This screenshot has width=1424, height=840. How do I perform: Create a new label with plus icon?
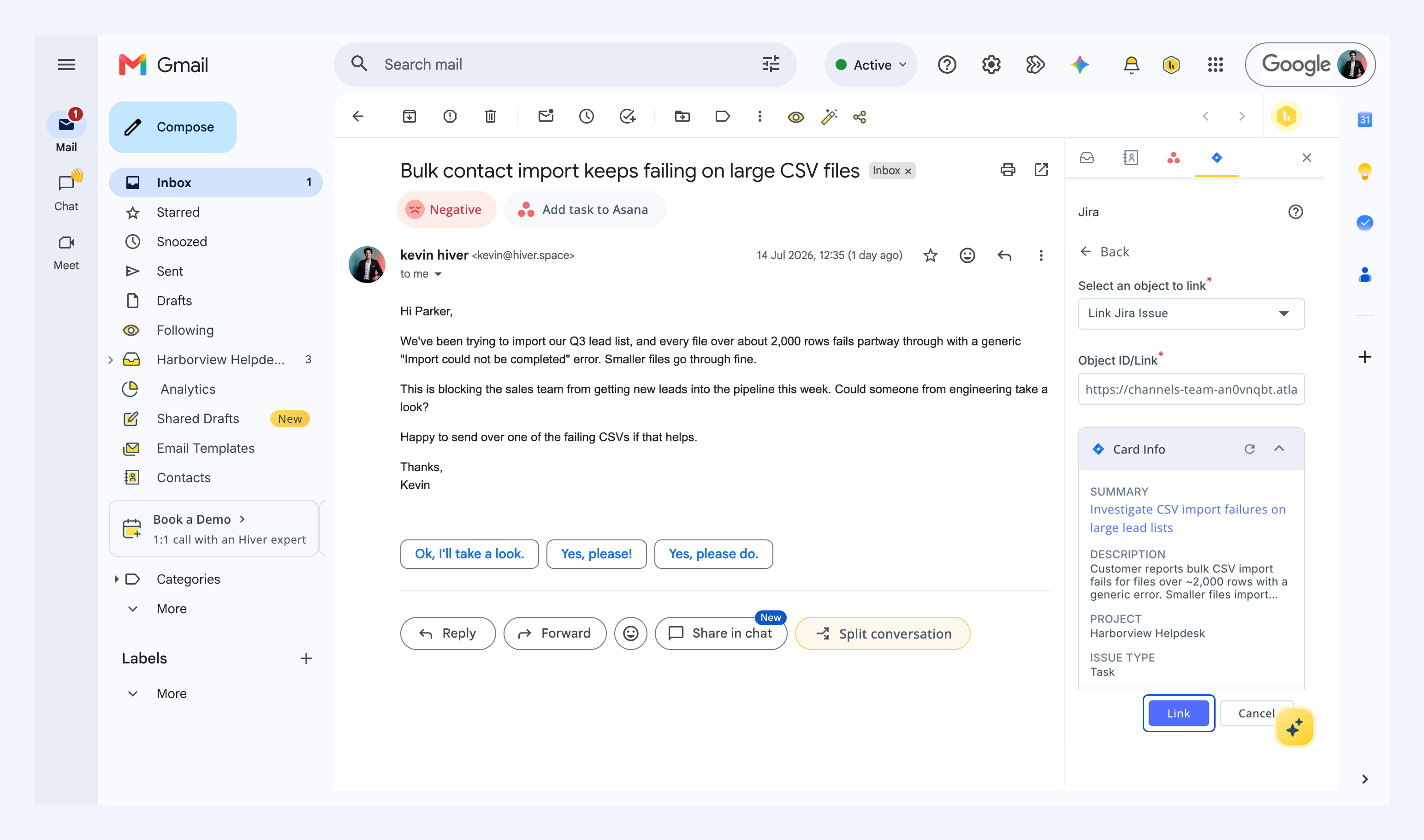(306, 658)
